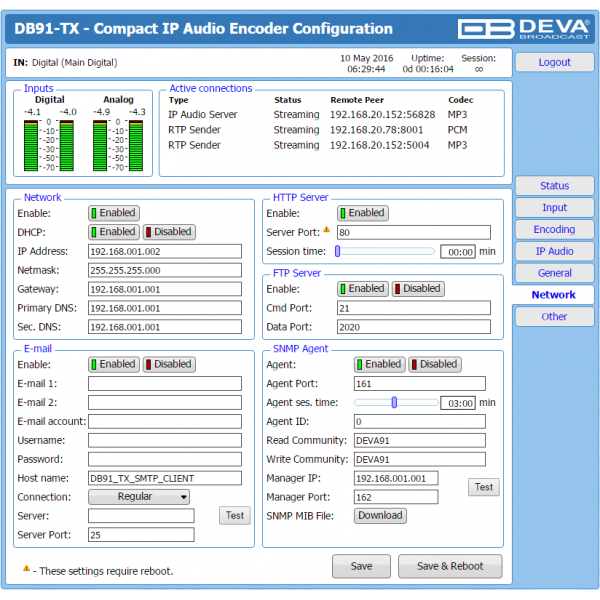Click the Logout button
Screen dimensions: 600x600
[554, 62]
